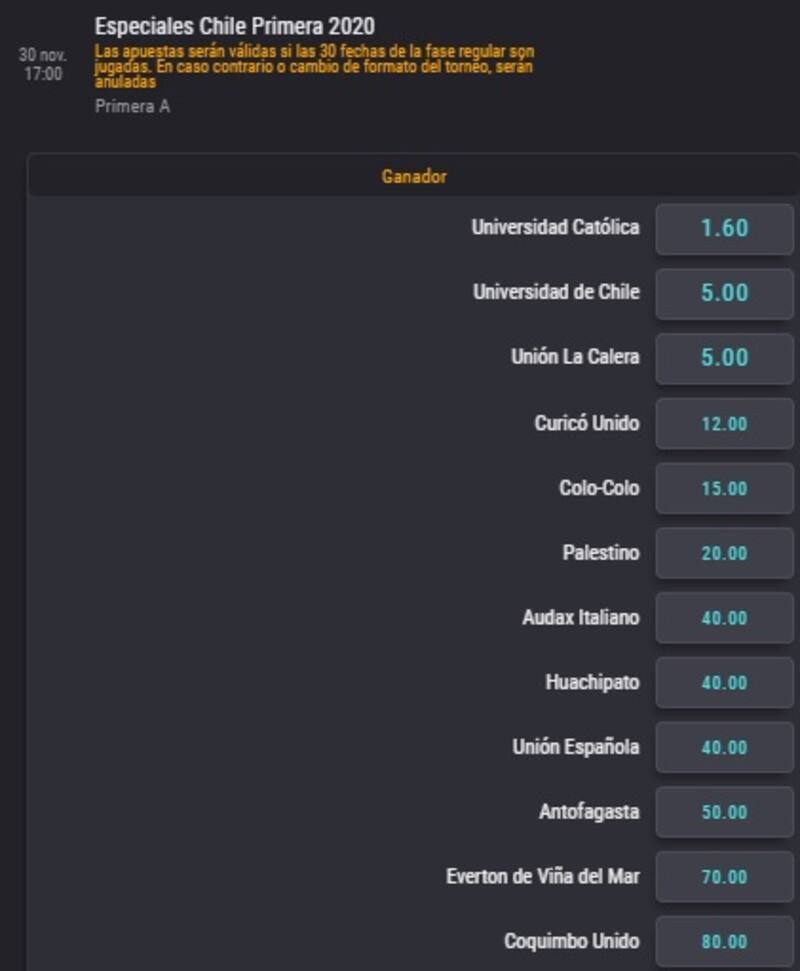Viewport: 800px width, 971px height.
Task: Click the Universidad Católica team name
Action: tap(555, 227)
